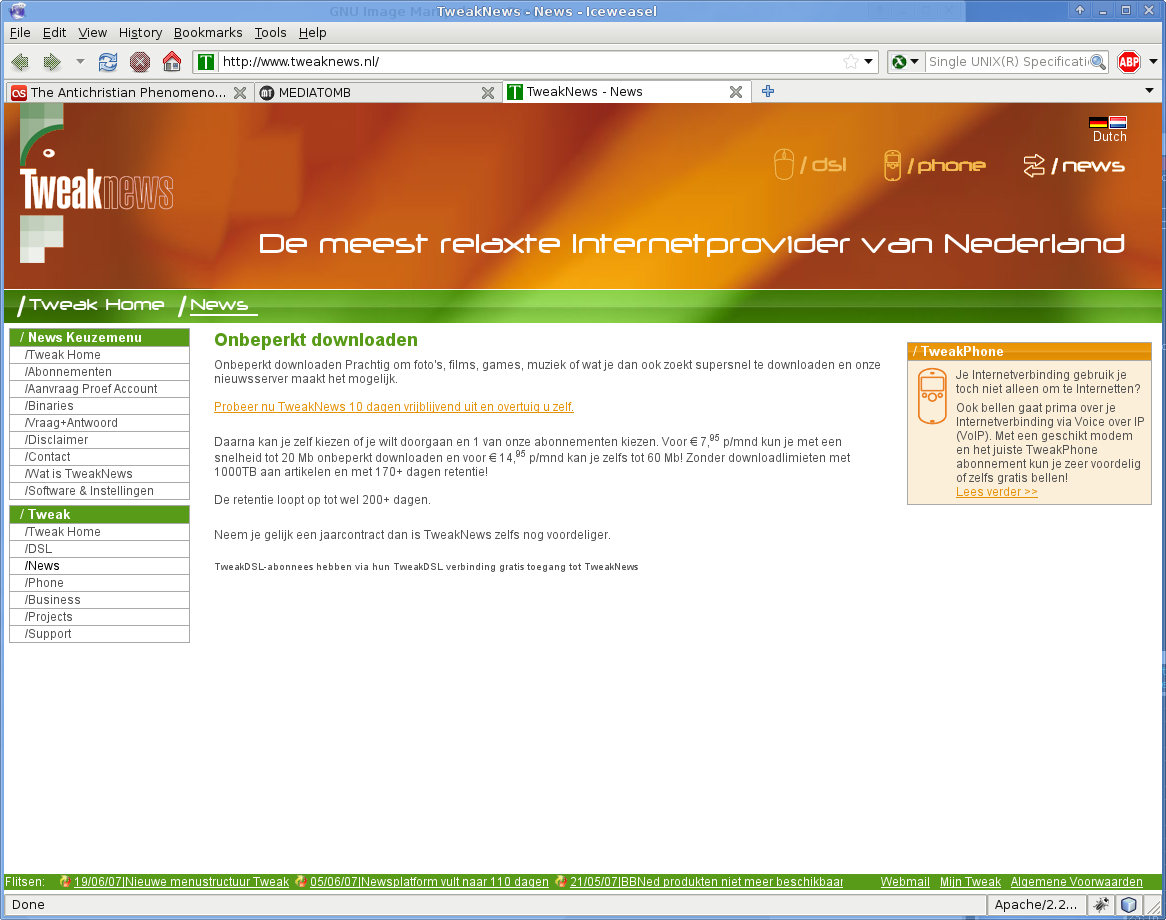Viewport: 1166px width, 920px height.
Task: Click the TweakNews site favicon in address bar
Action: 206,62
